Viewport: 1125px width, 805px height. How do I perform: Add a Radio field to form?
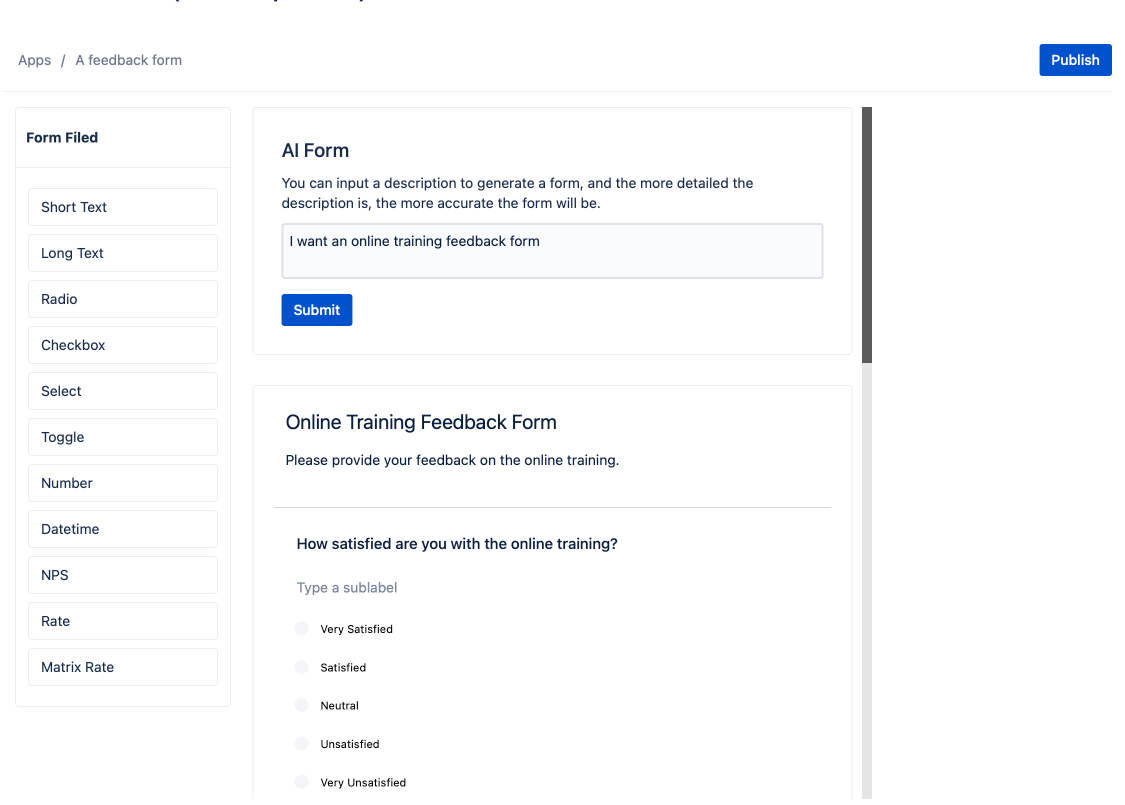pos(122,299)
